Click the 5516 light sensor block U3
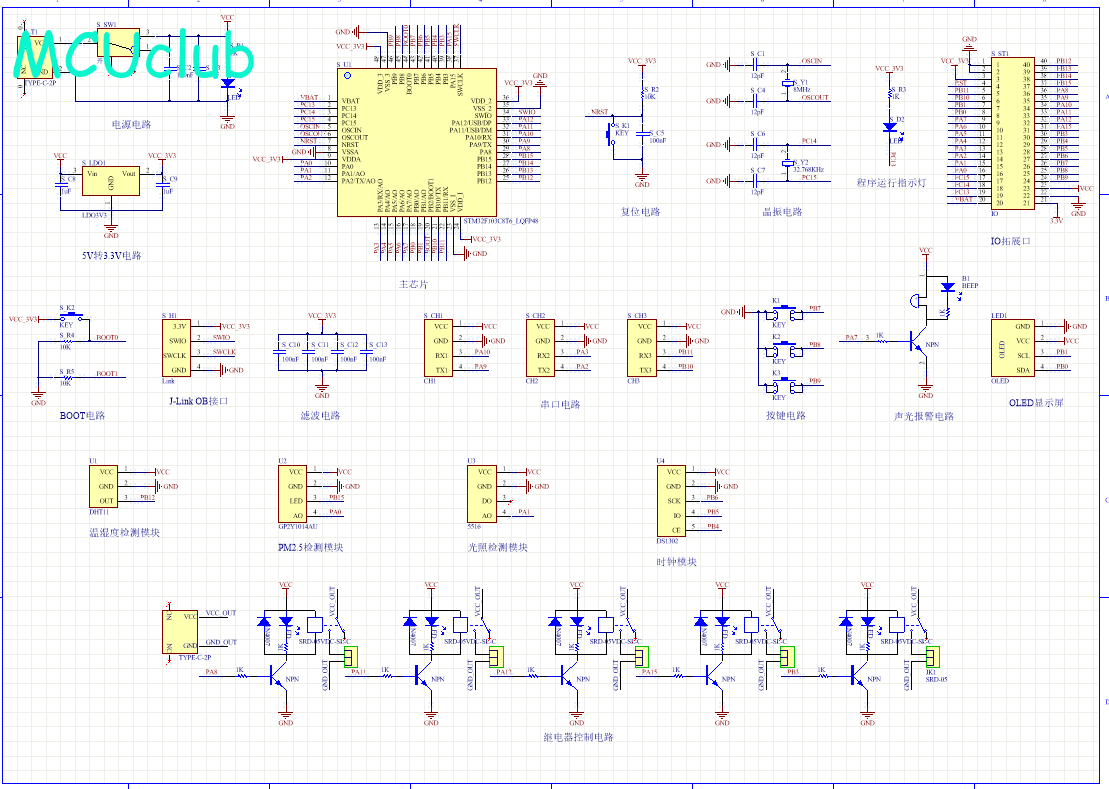 (482, 493)
